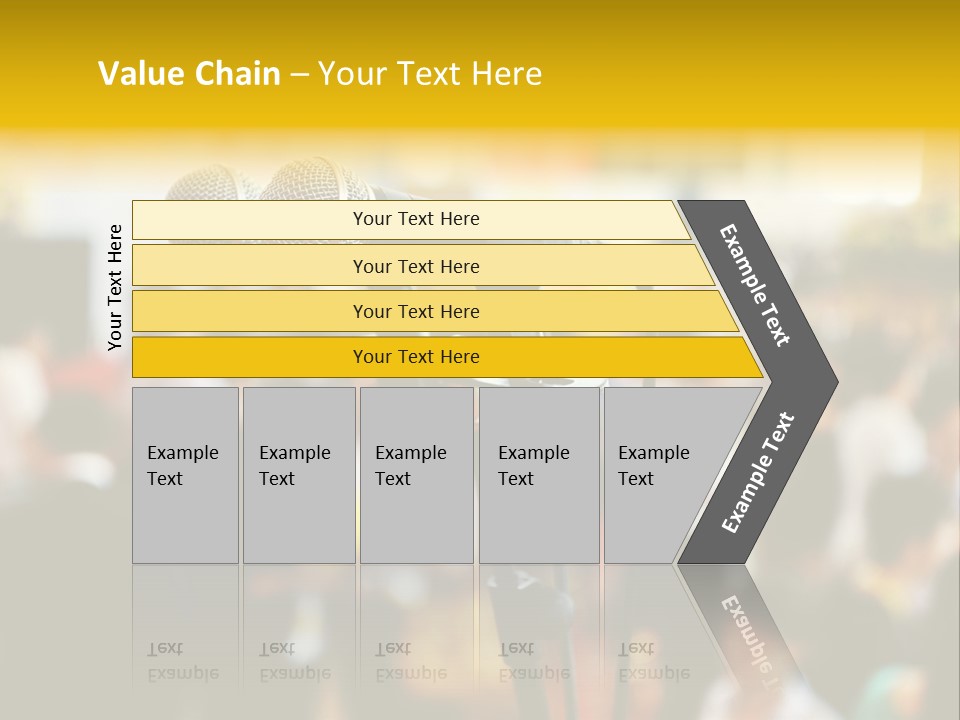Select "Your Text Here" in the slide title

coord(430,74)
